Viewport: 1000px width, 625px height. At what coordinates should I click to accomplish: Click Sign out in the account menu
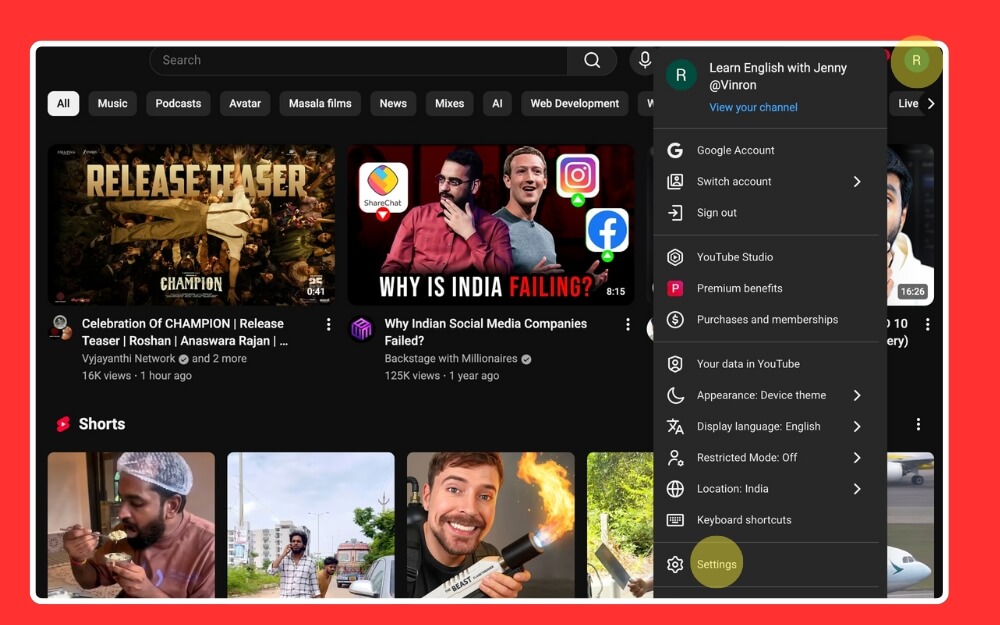pyautogui.click(x=717, y=213)
